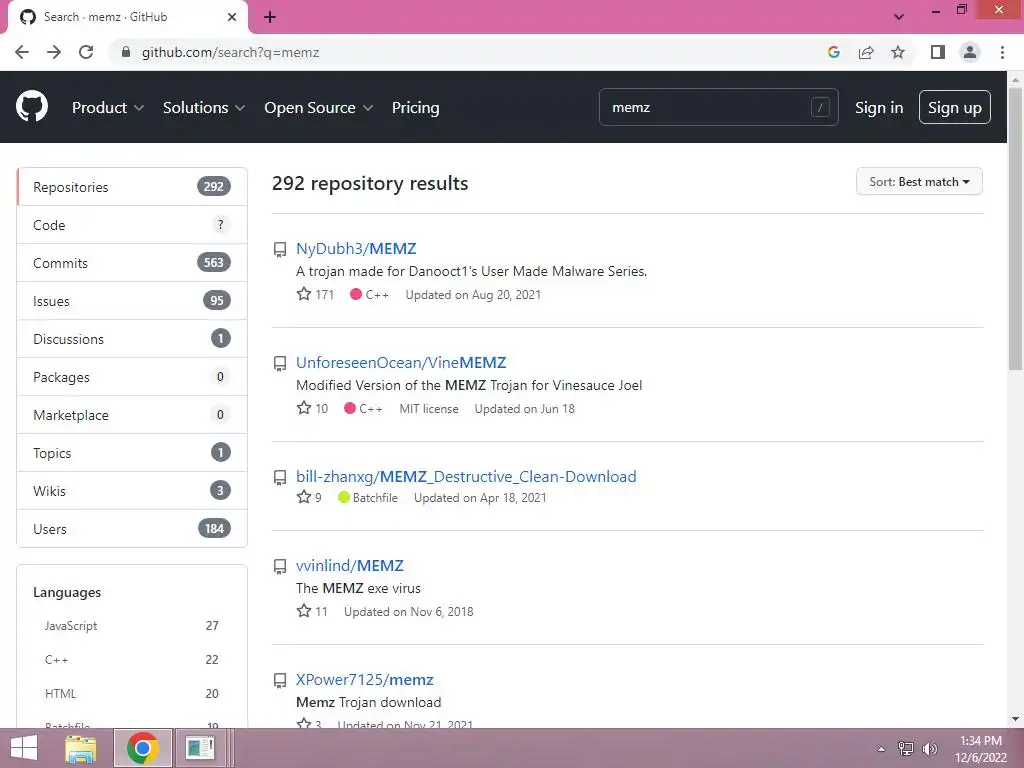Expand the Open Source menu
Image resolution: width=1024 pixels, height=768 pixels.
pyautogui.click(x=319, y=108)
